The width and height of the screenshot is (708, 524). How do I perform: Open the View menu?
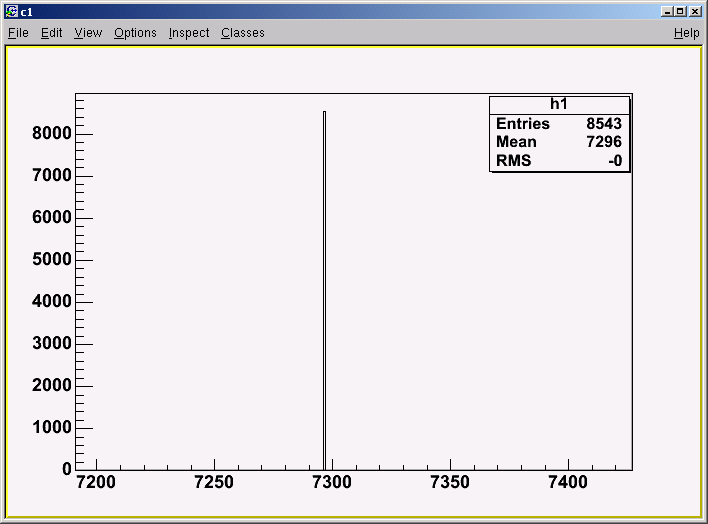click(x=88, y=33)
